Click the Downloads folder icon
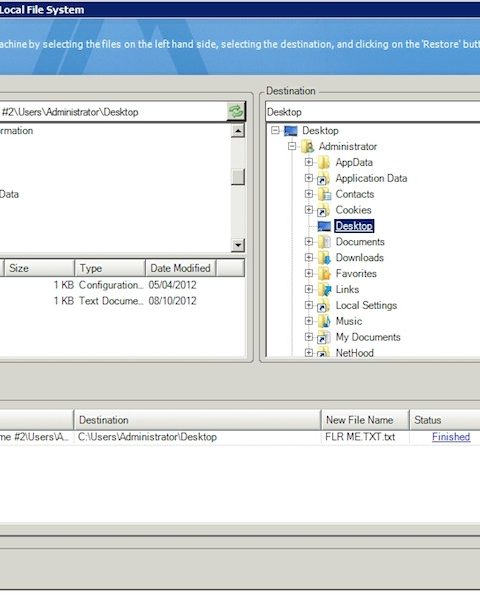 [324, 258]
